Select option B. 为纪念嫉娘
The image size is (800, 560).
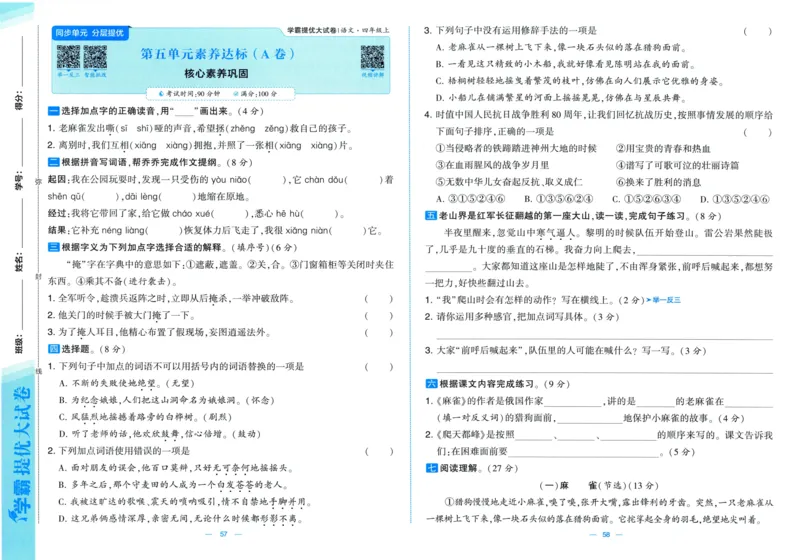(166, 400)
